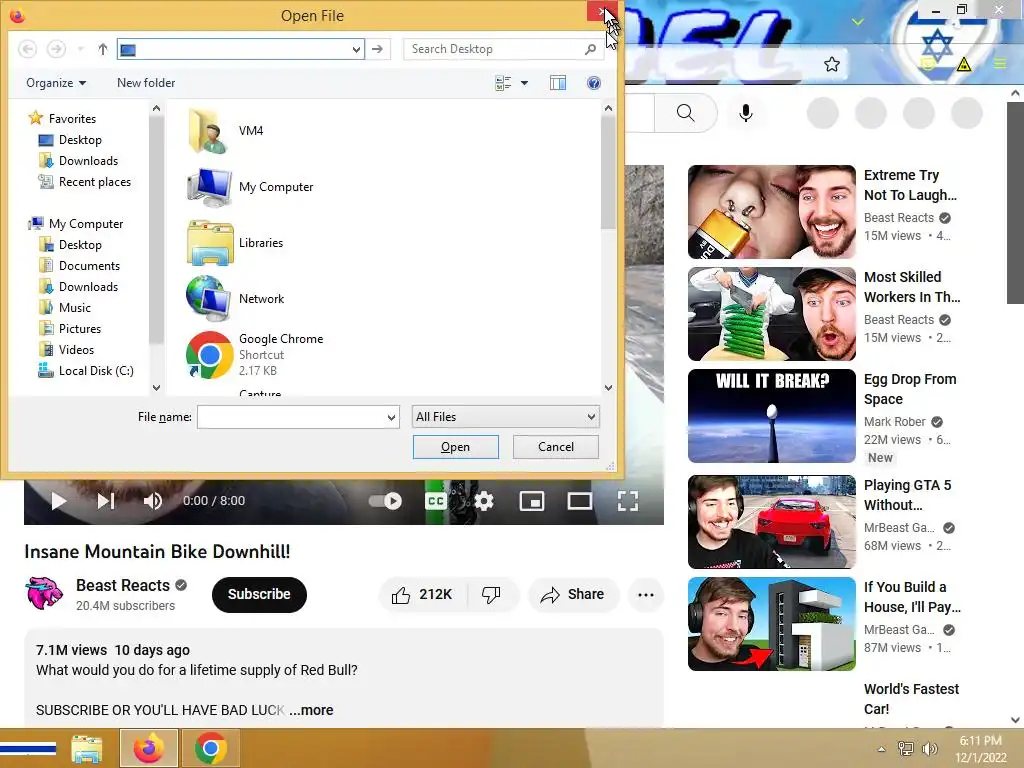Switch to theater mode
The height and width of the screenshot is (768, 1024).
coord(579,501)
